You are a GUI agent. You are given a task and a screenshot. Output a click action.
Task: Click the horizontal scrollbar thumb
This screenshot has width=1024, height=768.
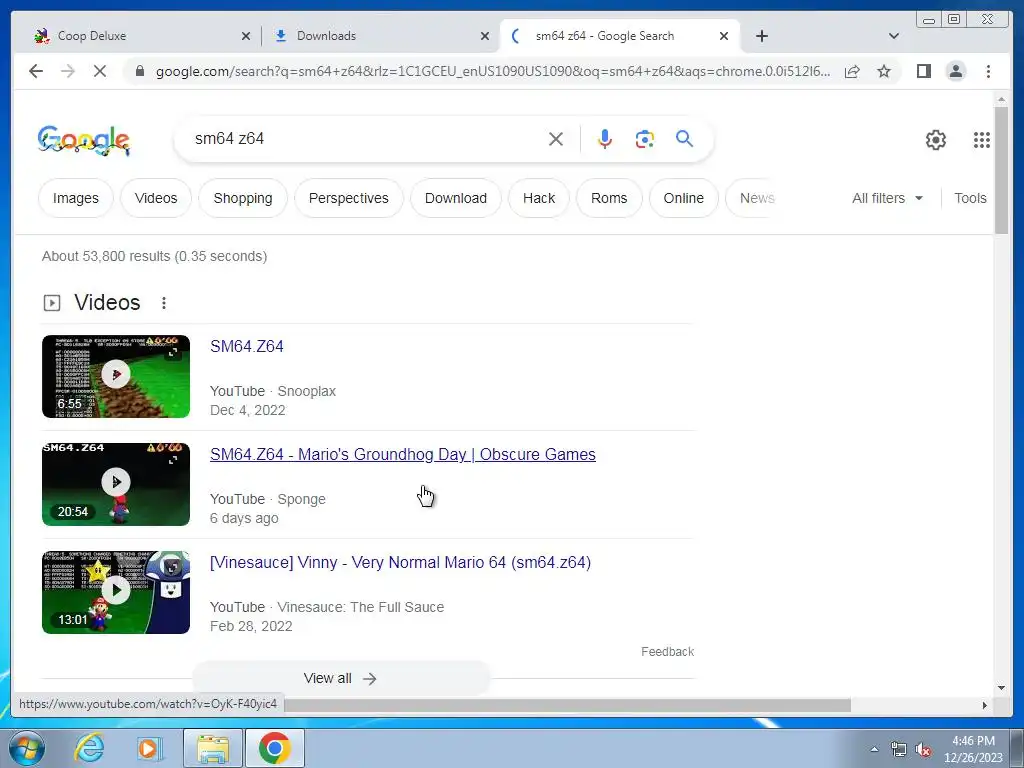coord(567,705)
